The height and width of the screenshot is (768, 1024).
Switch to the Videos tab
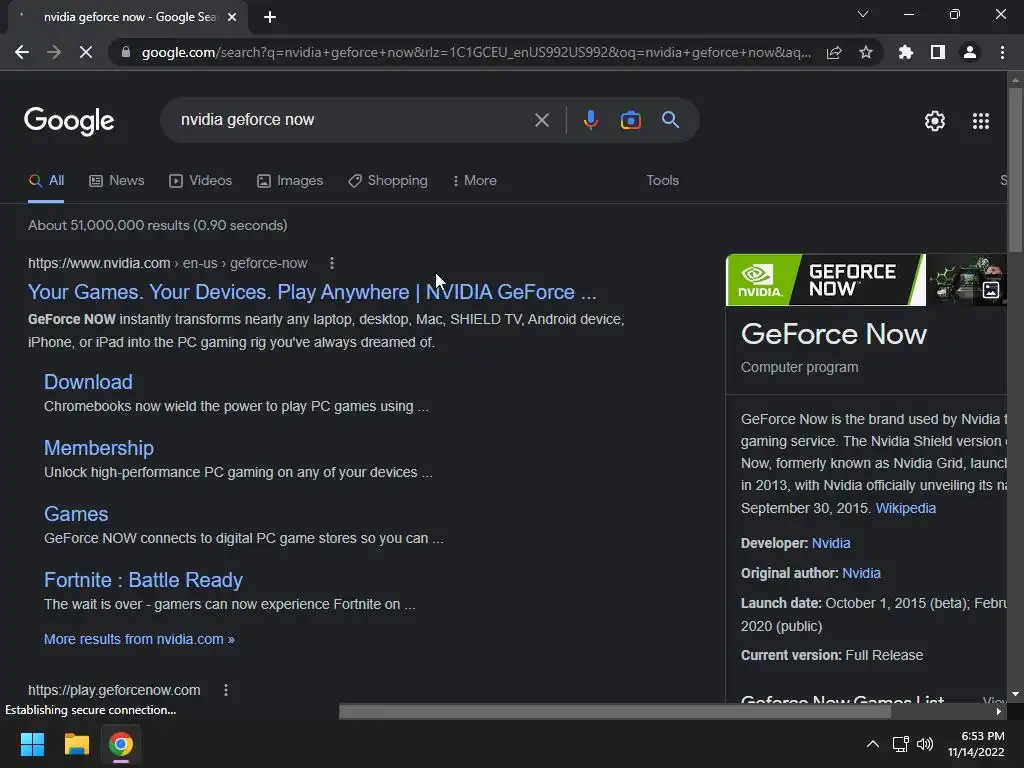tap(200, 180)
